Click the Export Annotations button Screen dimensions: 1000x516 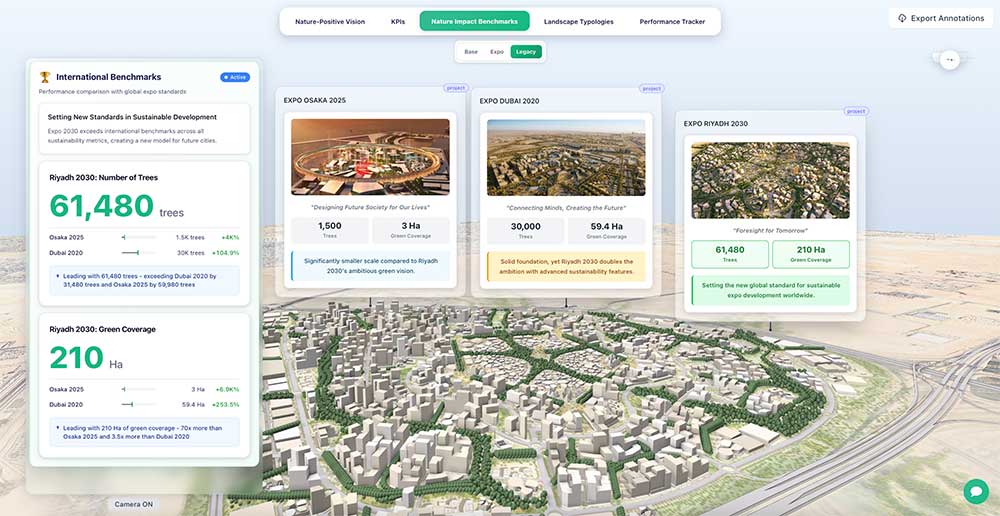point(940,19)
